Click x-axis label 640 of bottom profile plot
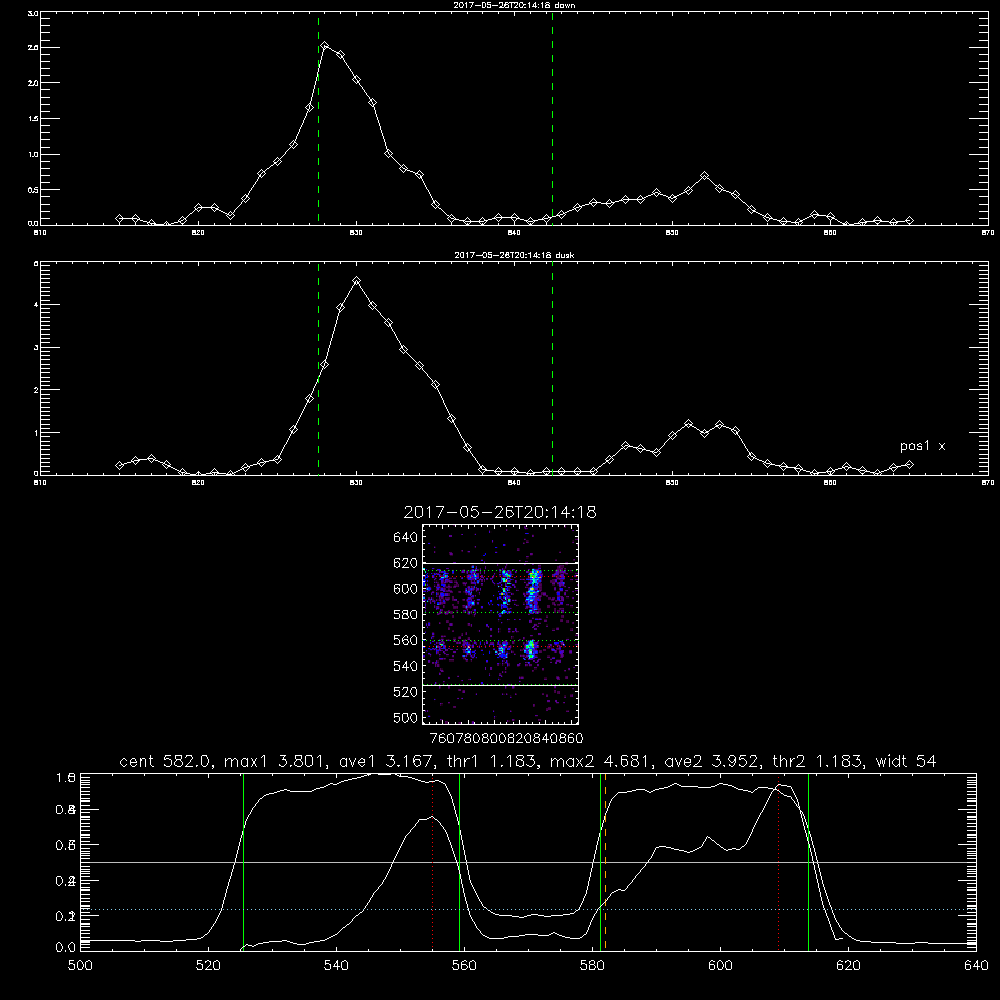Screen dimensions: 1000x1000 pyautogui.click(x=976, y=966)
